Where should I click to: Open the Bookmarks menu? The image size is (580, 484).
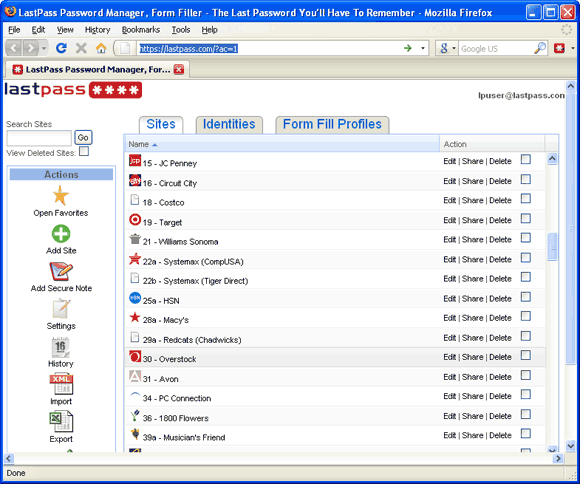141,30
